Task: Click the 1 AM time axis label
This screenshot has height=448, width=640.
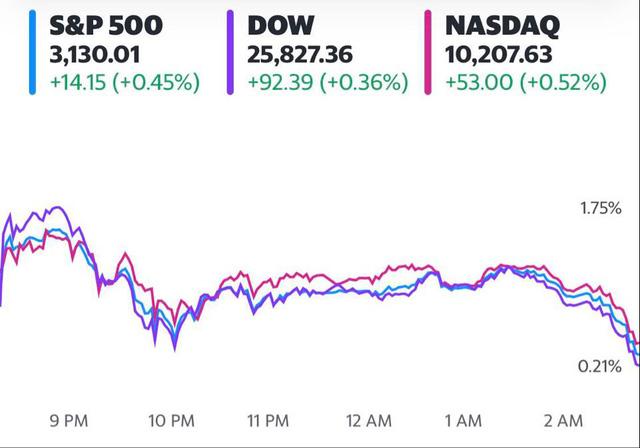Action: 463,421
